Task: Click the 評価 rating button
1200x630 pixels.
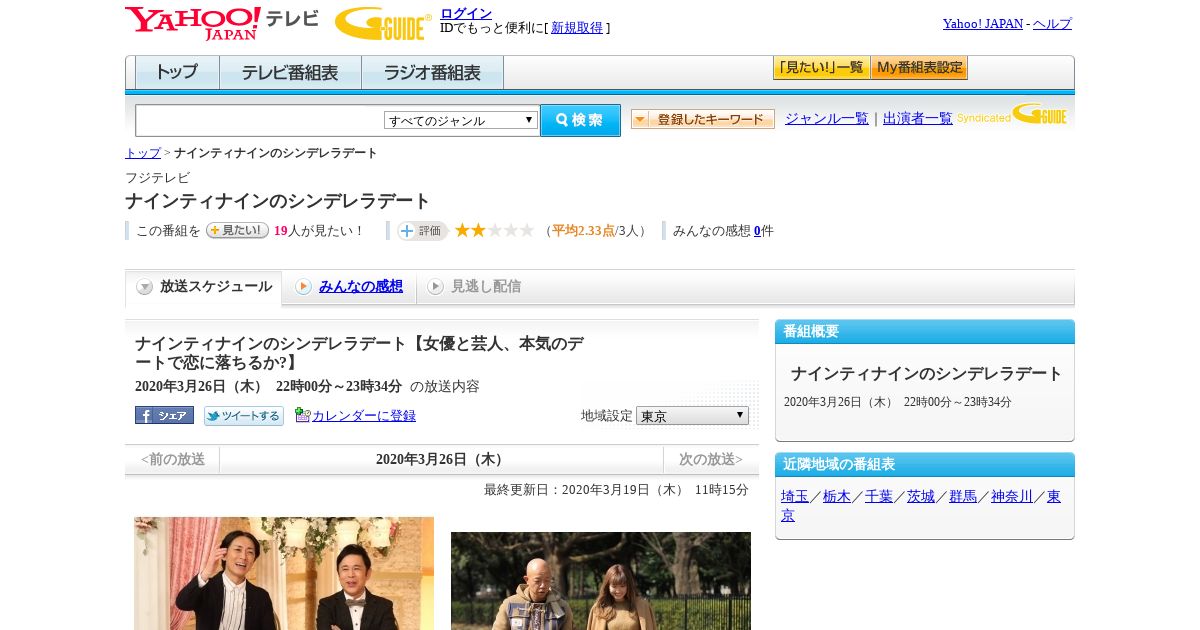Action: [x=422, y=230]
